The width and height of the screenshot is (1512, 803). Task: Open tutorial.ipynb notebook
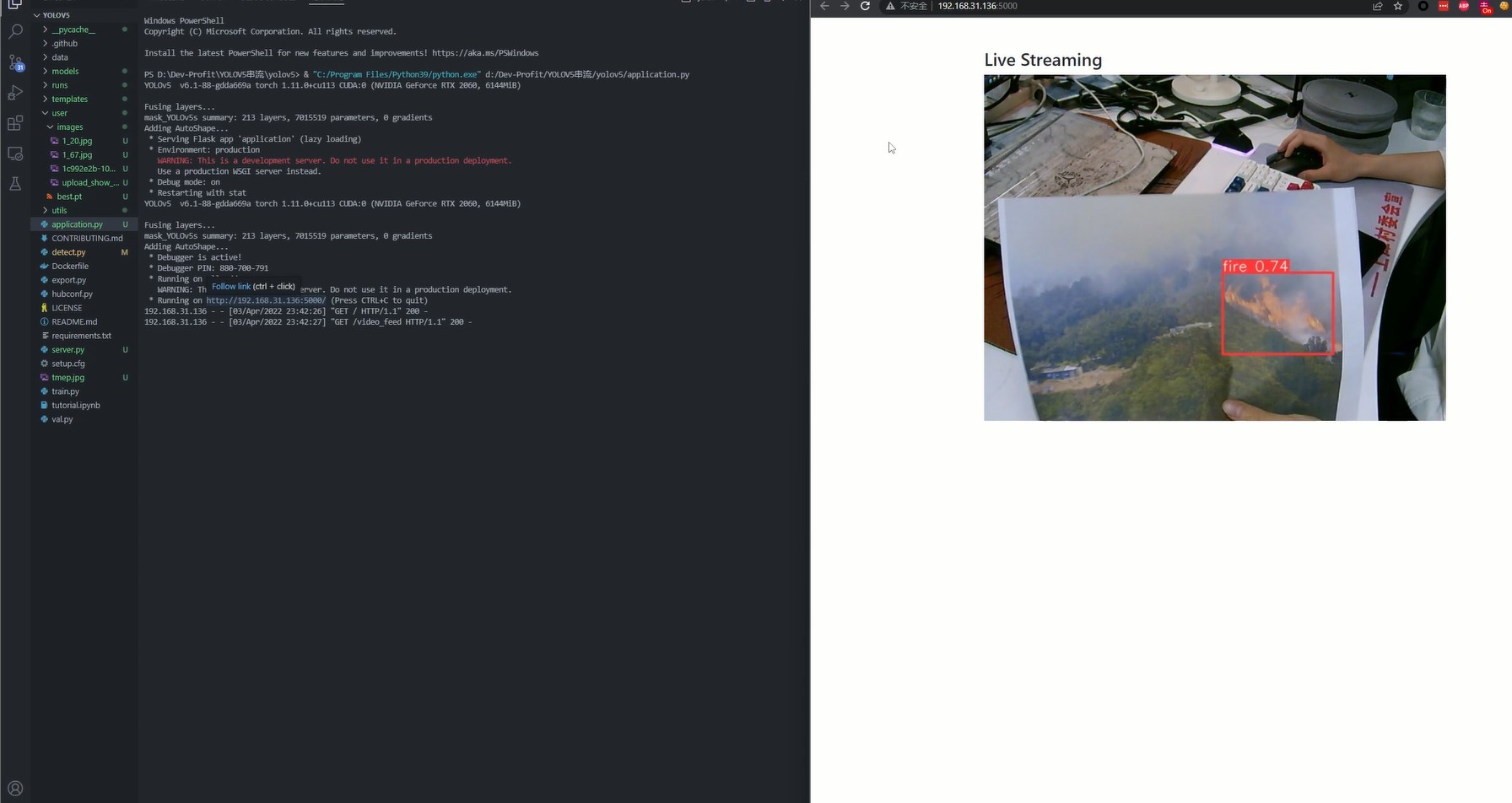click(84, 405)
